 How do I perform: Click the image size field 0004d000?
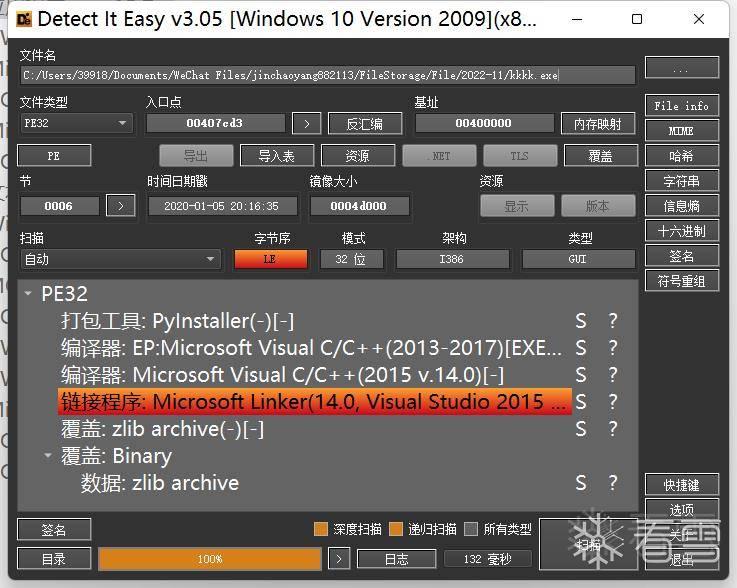359,206
